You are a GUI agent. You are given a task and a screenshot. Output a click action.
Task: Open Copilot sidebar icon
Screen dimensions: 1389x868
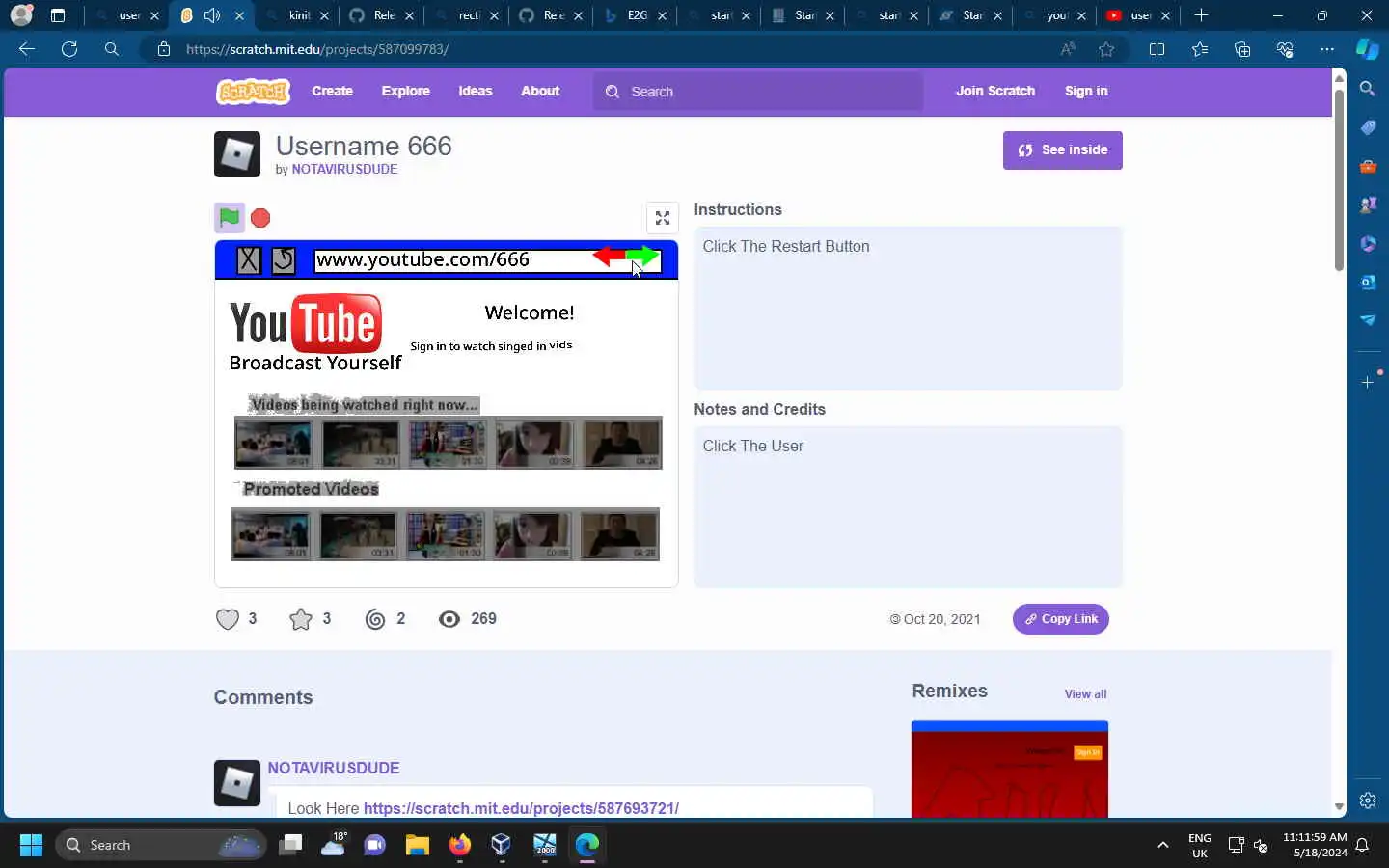[x=1368, y=48]
